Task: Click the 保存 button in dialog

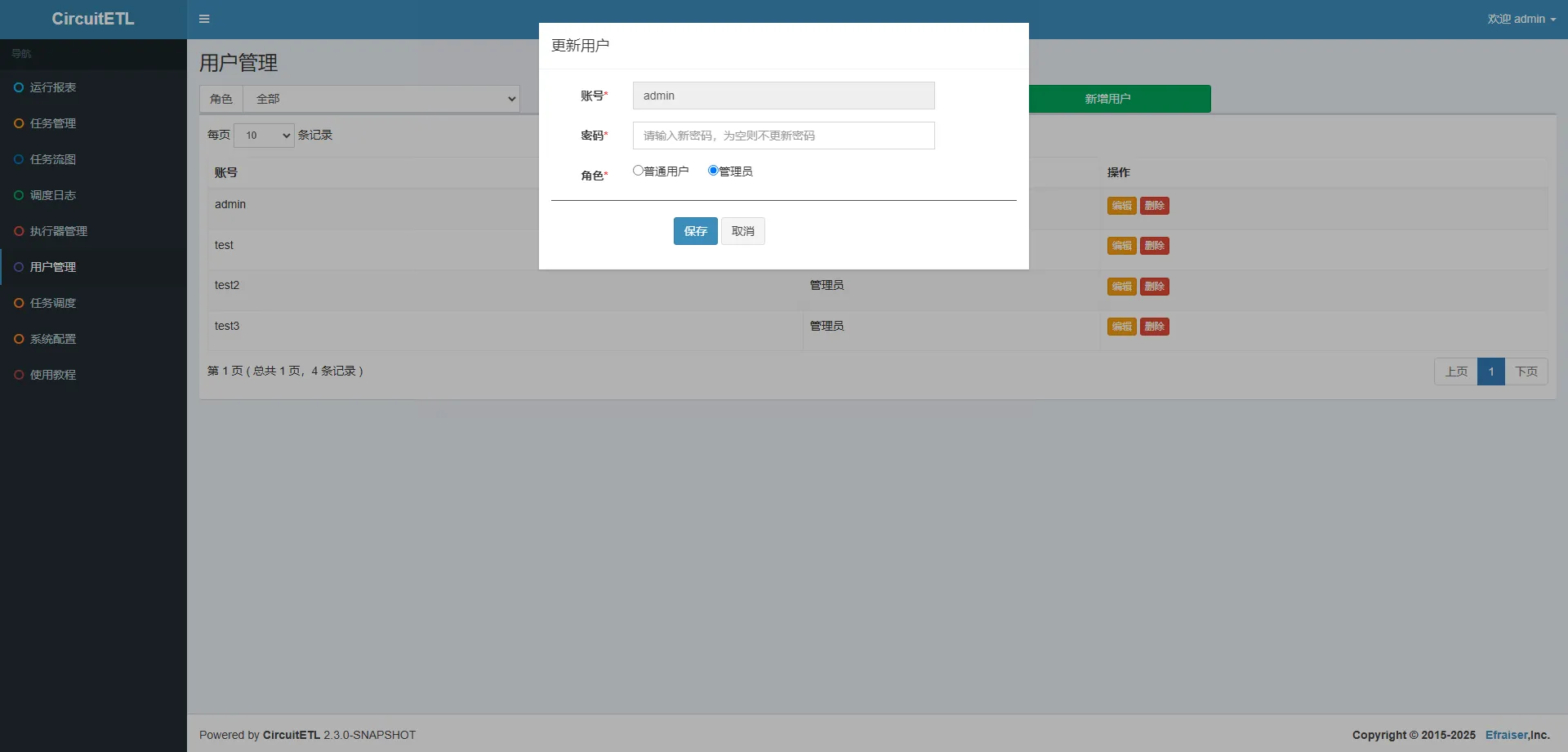Action: pos(695,231)
